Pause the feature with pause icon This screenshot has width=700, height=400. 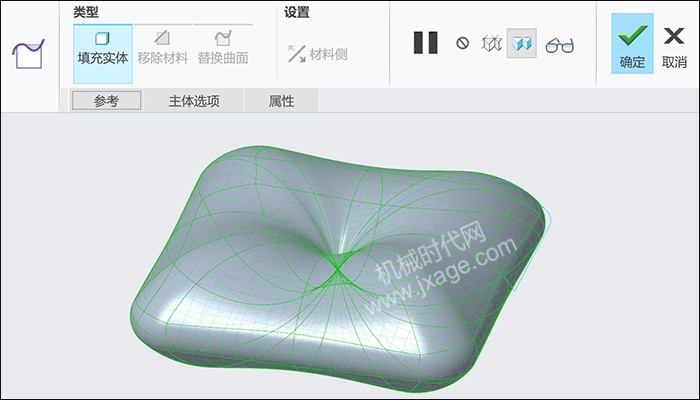[x=425, y=43]
